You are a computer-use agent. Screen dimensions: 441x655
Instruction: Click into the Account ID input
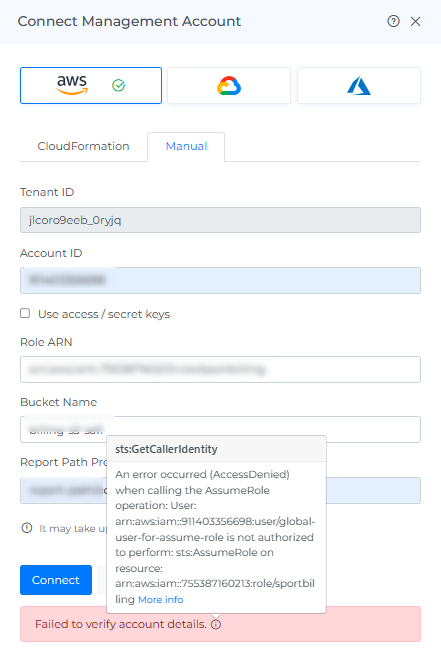click(220, 280)
